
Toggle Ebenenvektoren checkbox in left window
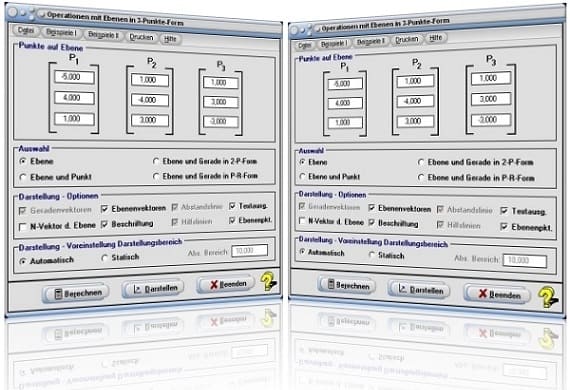click(134, 208)
